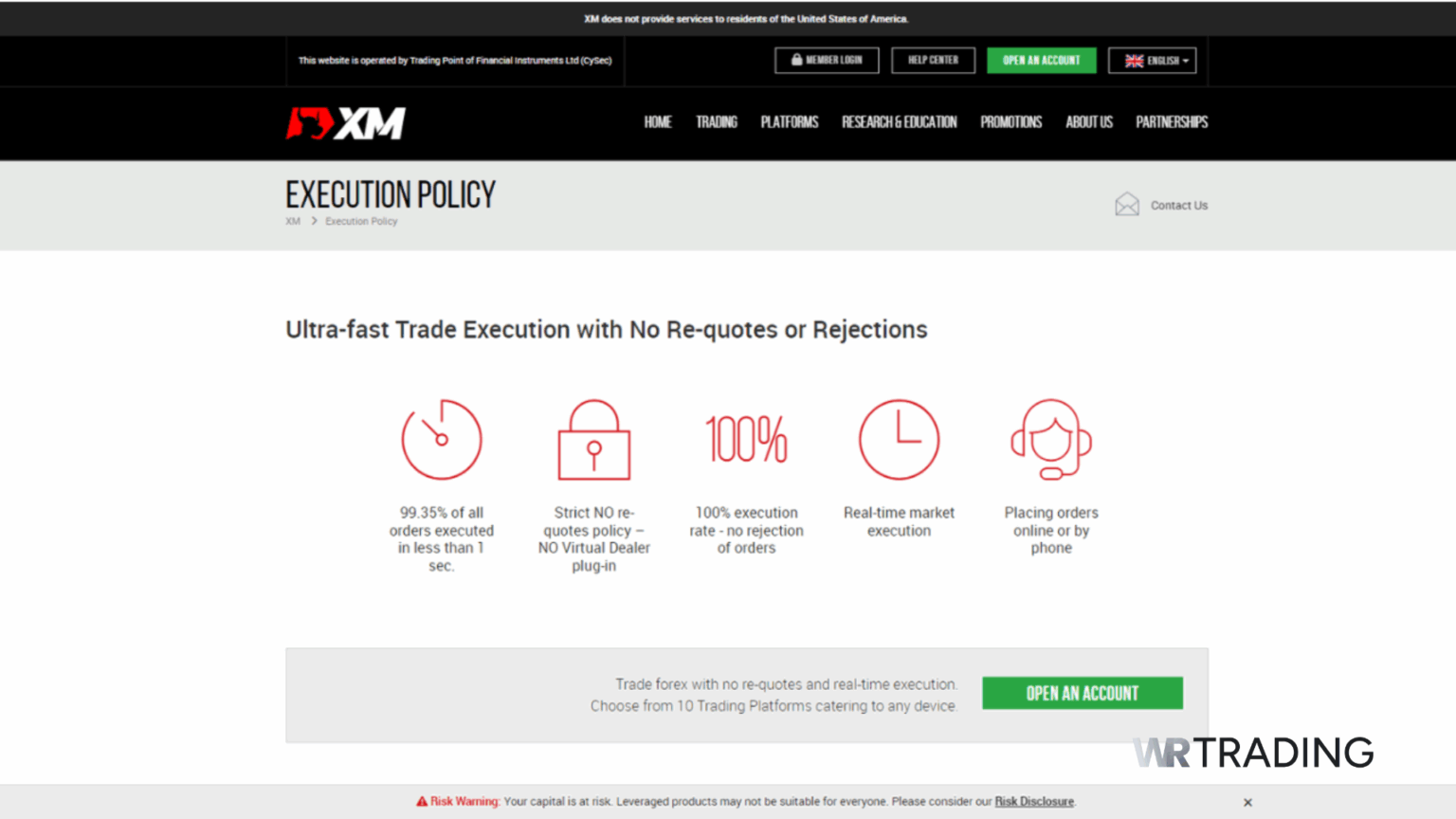The width and height of the screenshot is (1456, 819).
Task: Click 'Strict NO re-quotes policy' text
Action: [x=594, y=538]
